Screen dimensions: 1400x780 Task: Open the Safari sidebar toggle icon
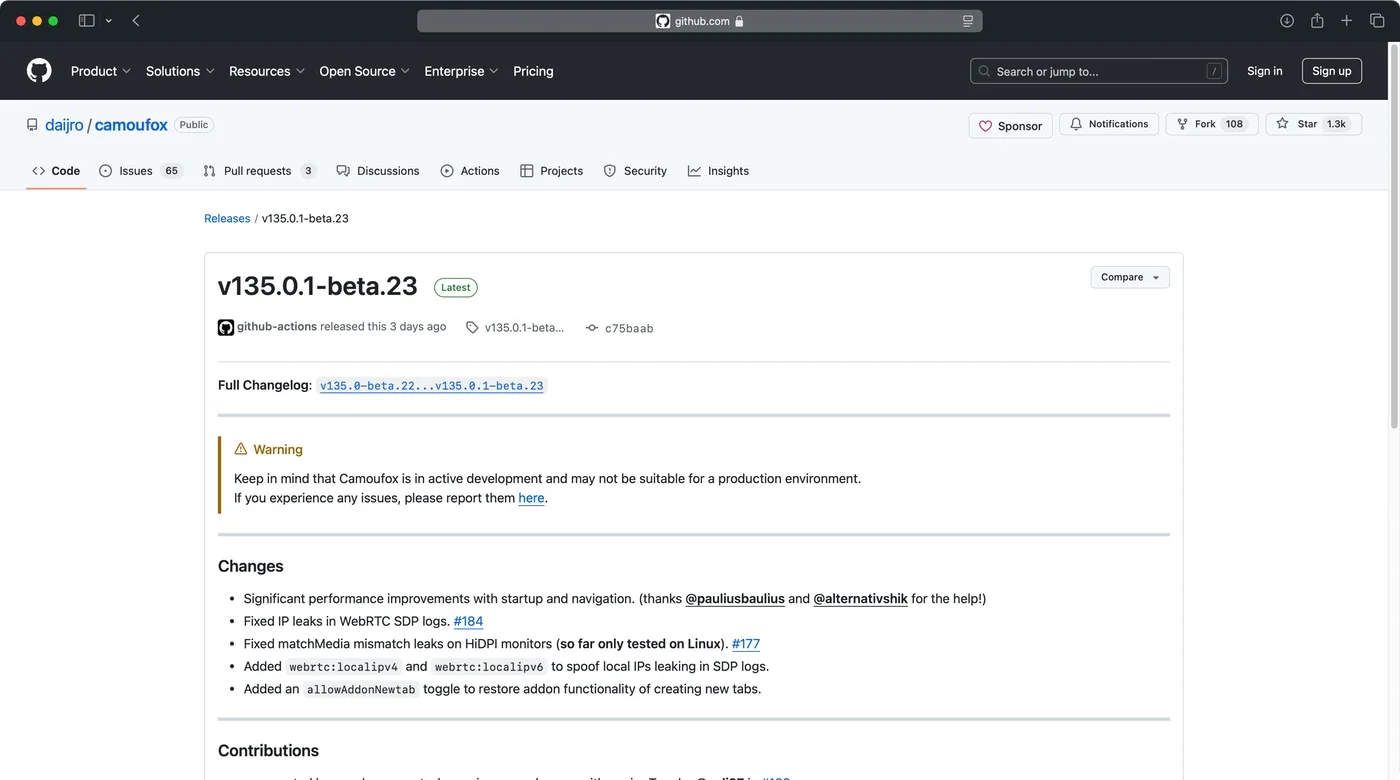(87, 21)
